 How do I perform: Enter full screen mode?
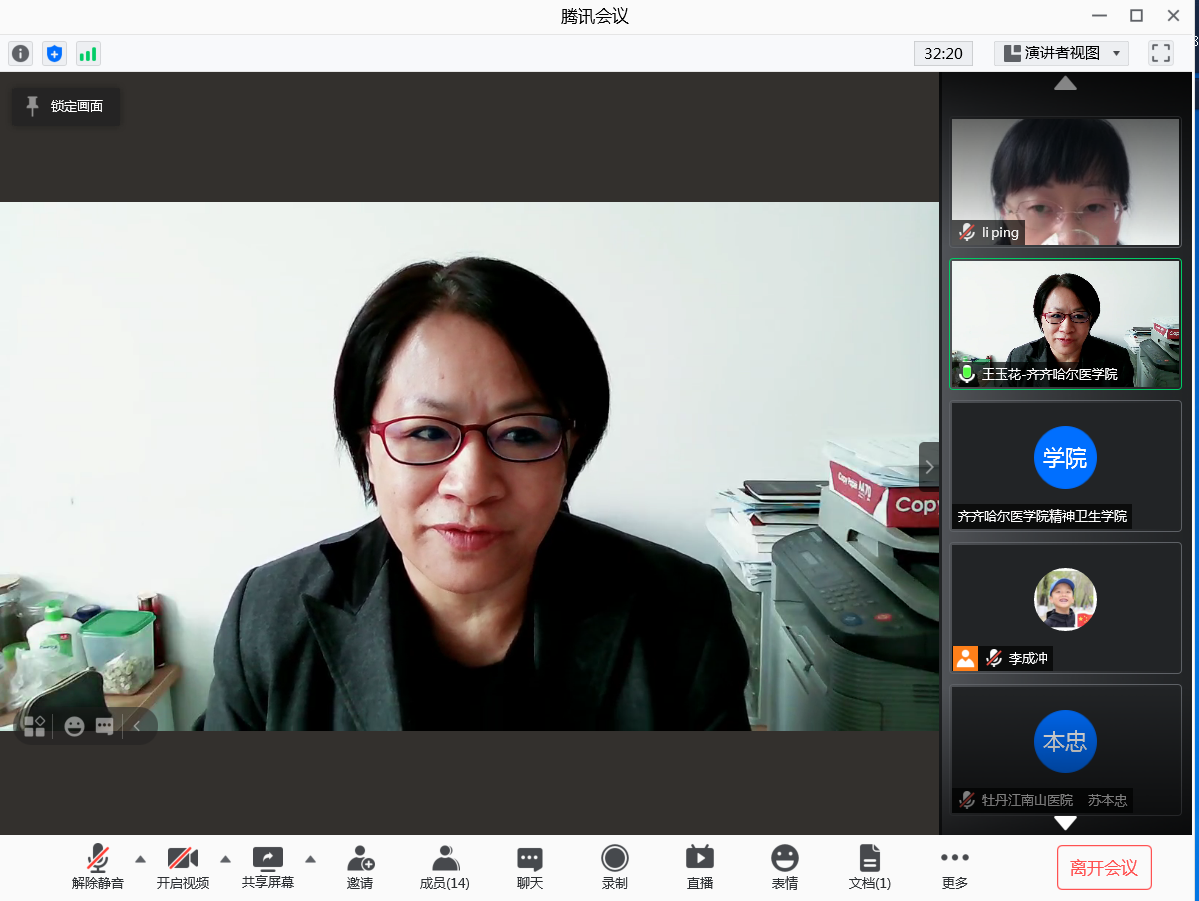(x=1160, y=53)
